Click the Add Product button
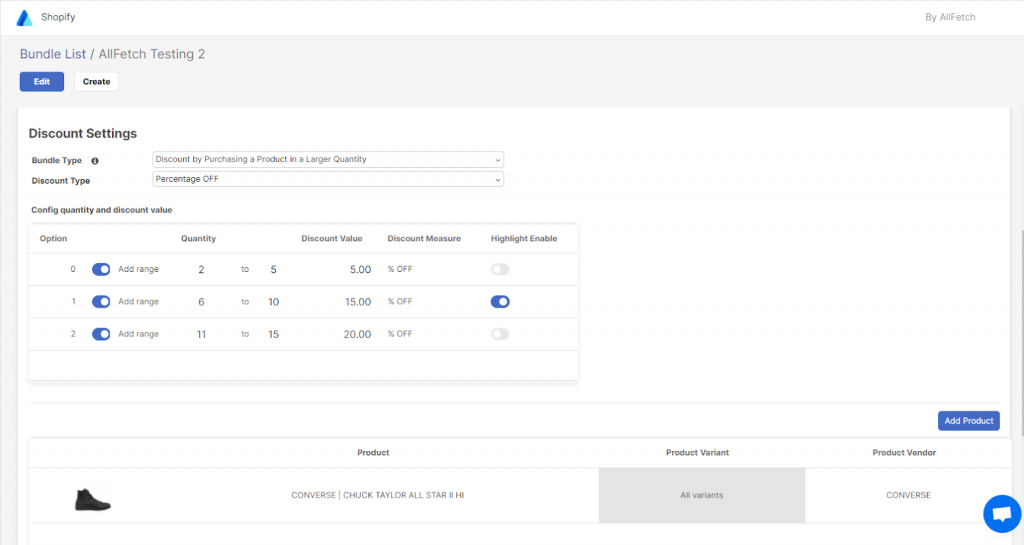Screen dimensions: 1024x545 (x=968, y=421)
